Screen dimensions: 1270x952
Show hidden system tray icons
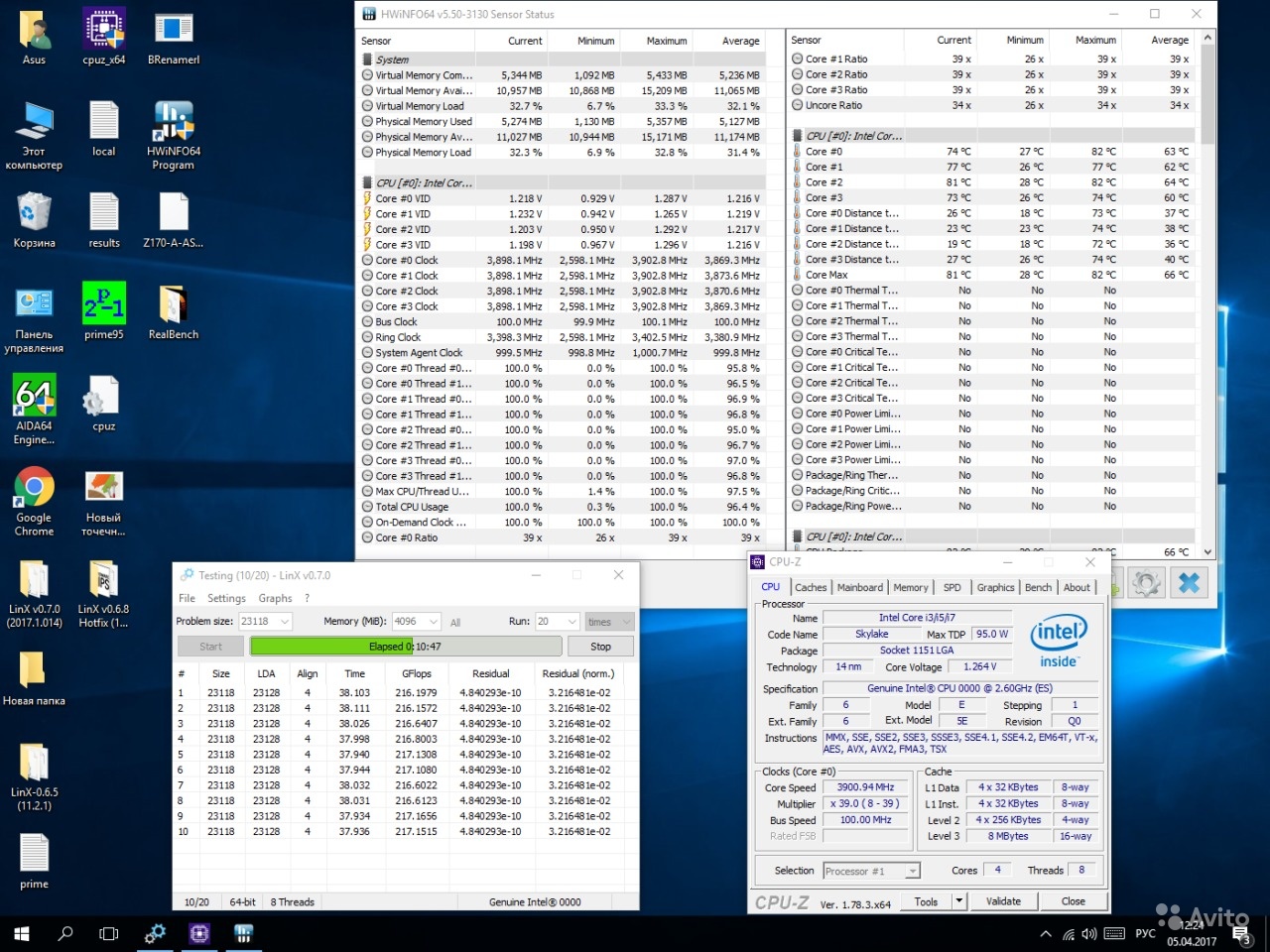pyautogui.click(x=1045, y=934)
